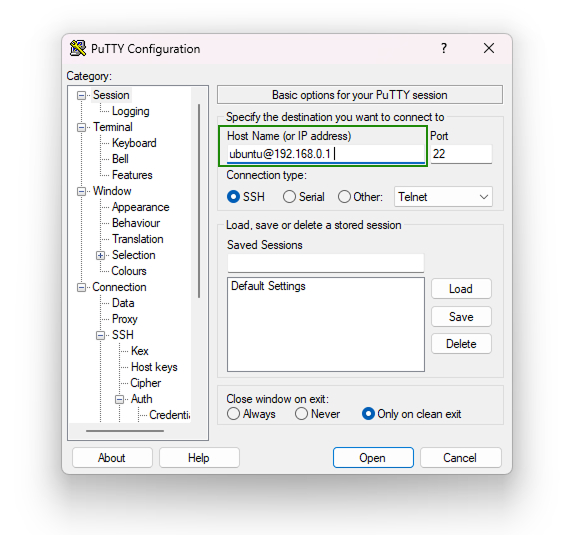Open the Appearance category
This screenshot has height=535, width=568.
pos(141,207)
